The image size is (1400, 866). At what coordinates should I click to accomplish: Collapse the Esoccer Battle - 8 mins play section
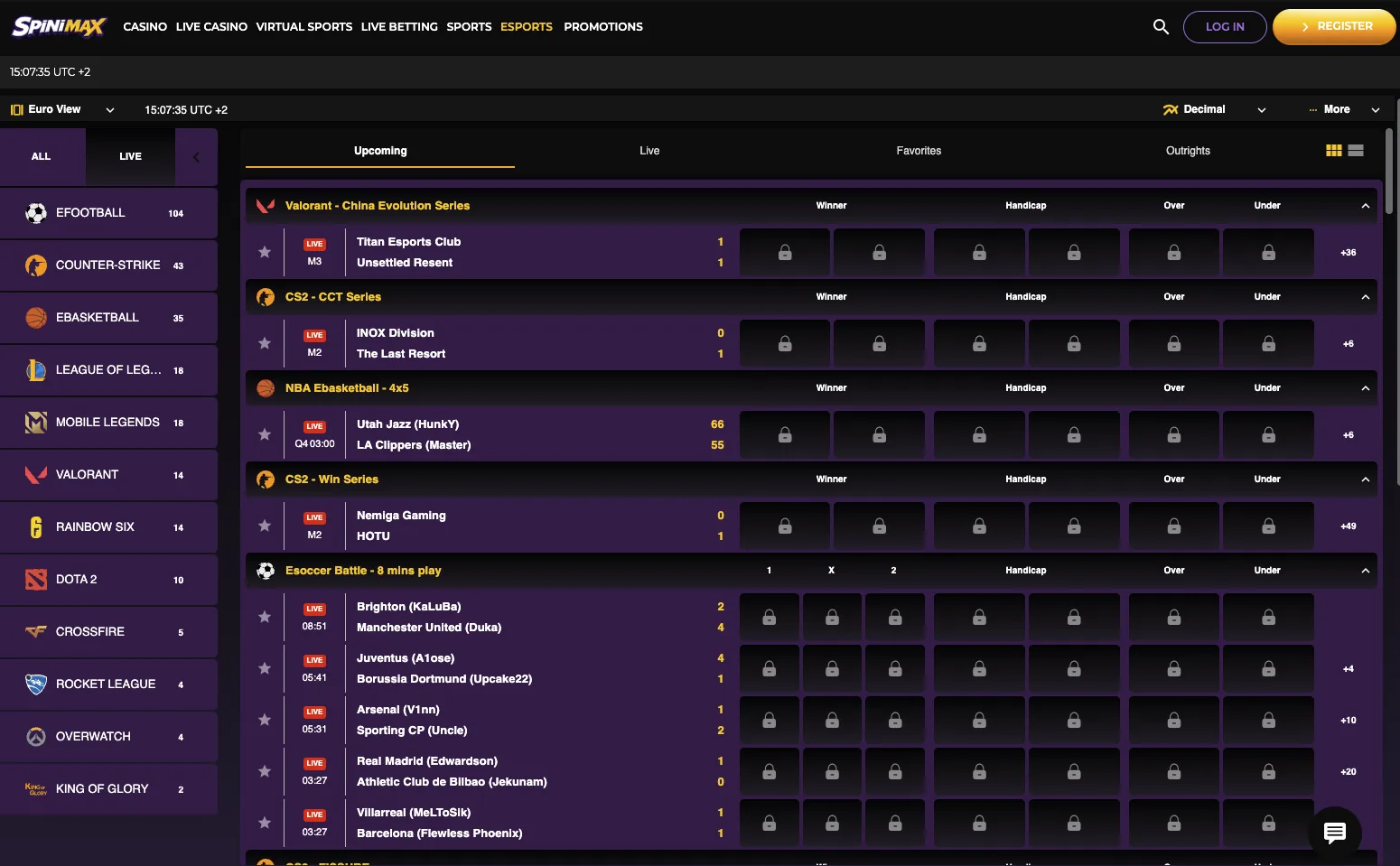1366,571
